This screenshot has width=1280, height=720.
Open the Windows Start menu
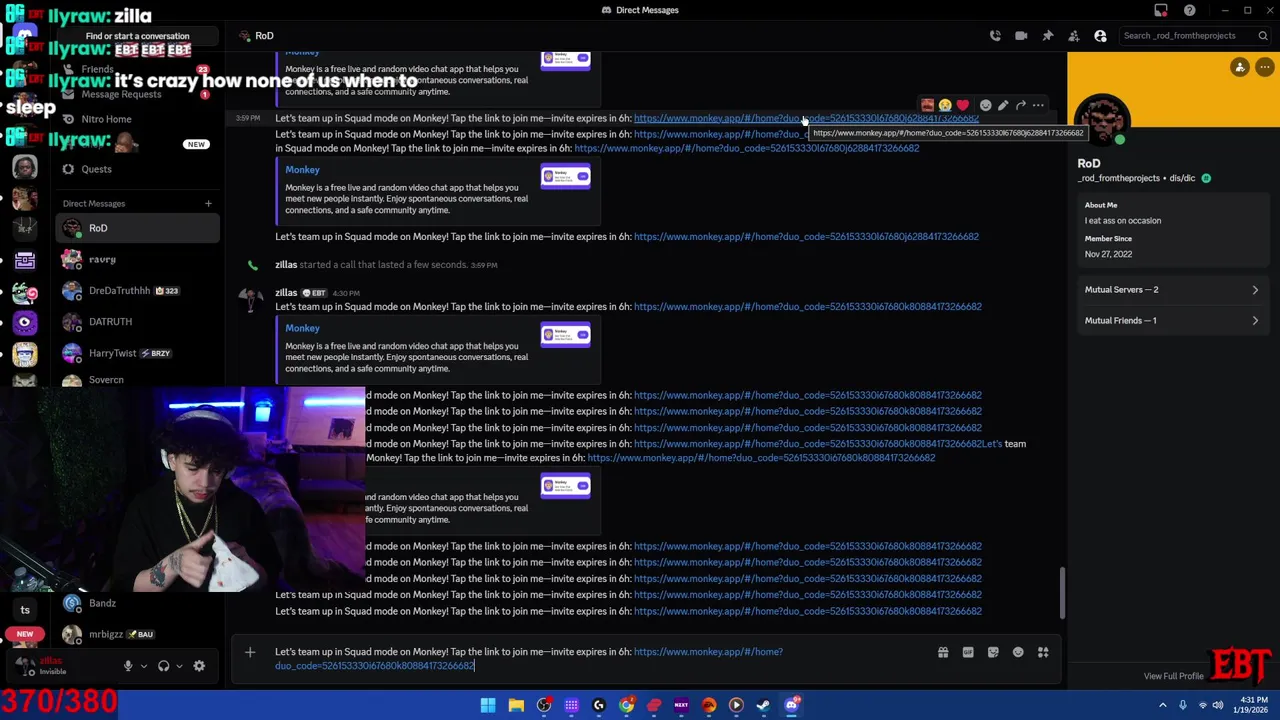coord(488,705)
